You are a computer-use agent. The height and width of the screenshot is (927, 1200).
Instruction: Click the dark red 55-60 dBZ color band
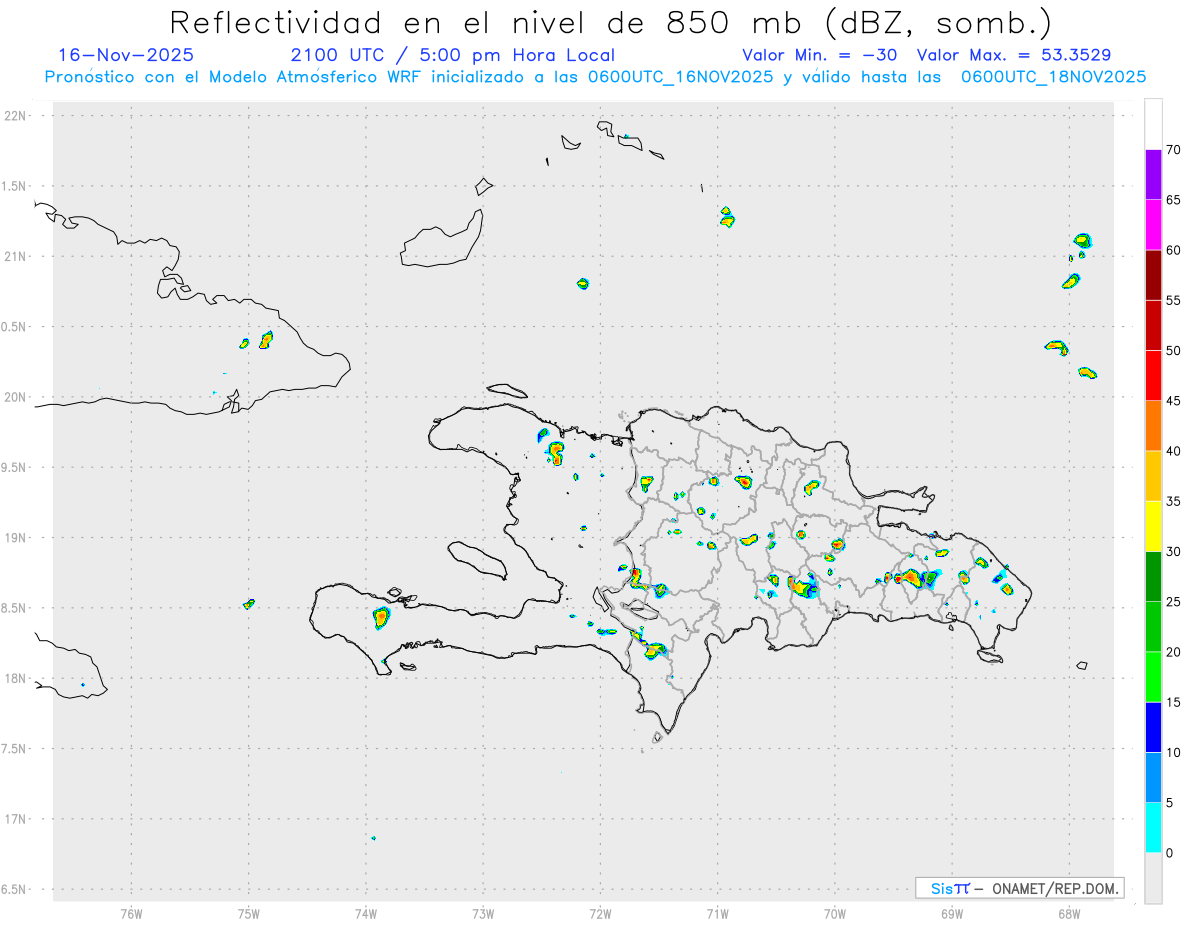tap(1153, 275)
